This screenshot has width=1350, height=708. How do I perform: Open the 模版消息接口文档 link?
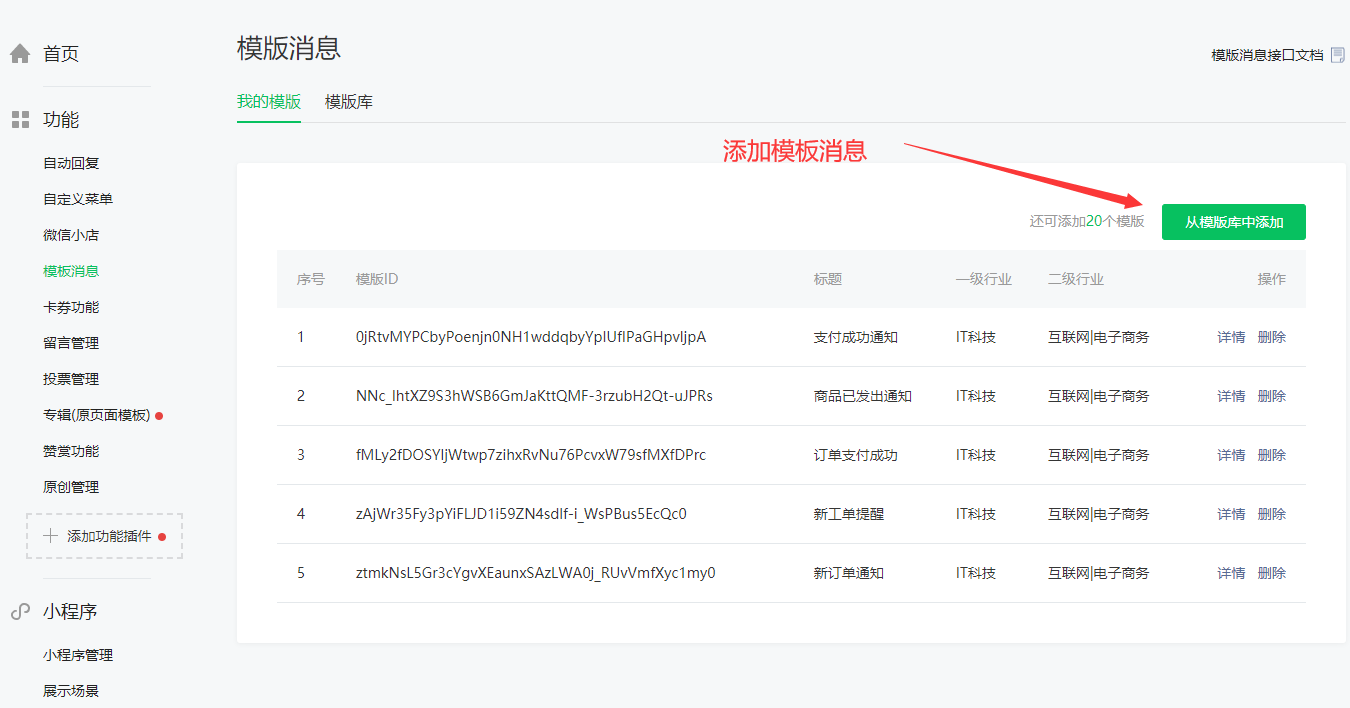click(1267, 55)
